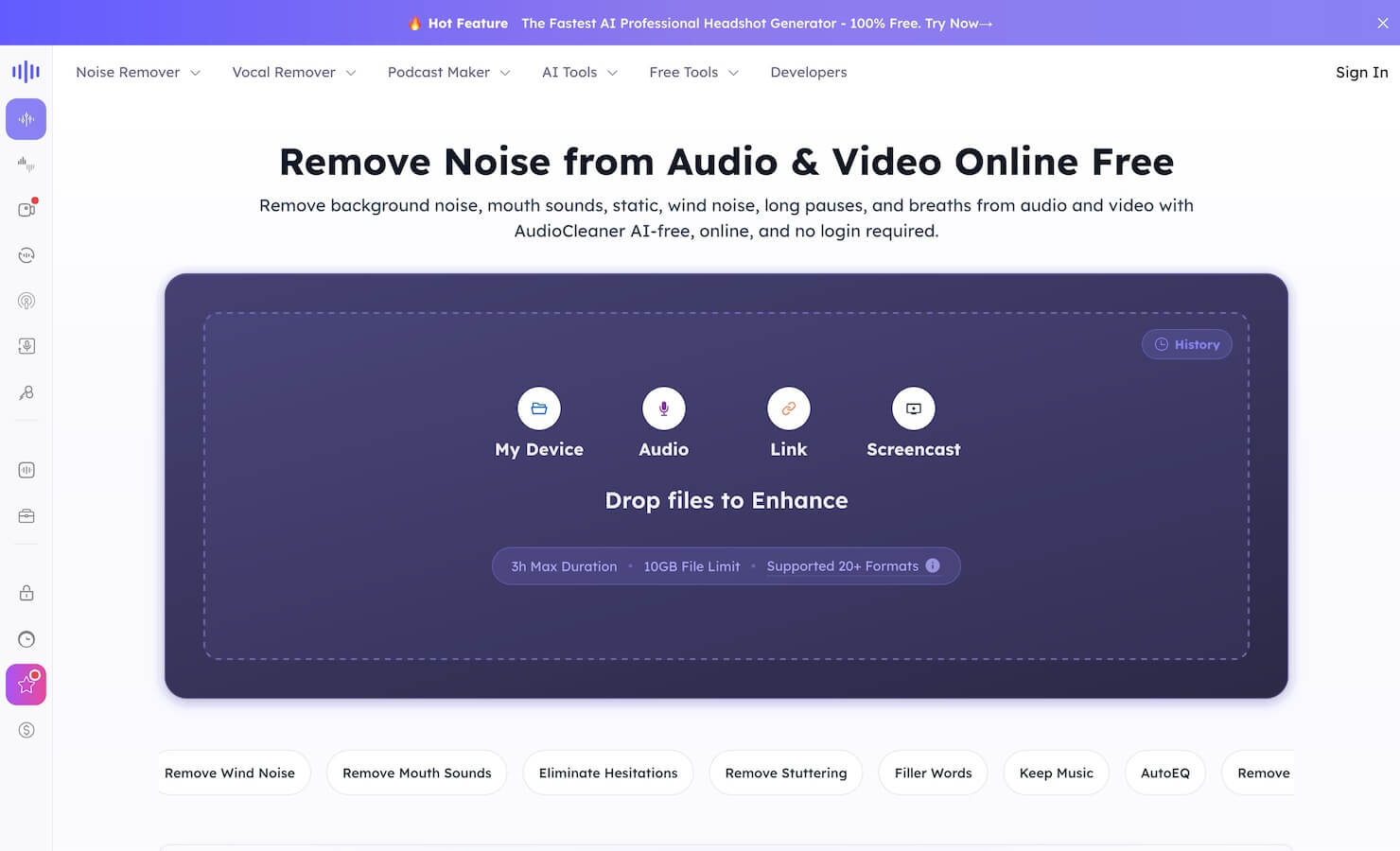Open the audio waveform tool in sidebar
This screenshot has height=851, width=1400.
coord(26,165)
